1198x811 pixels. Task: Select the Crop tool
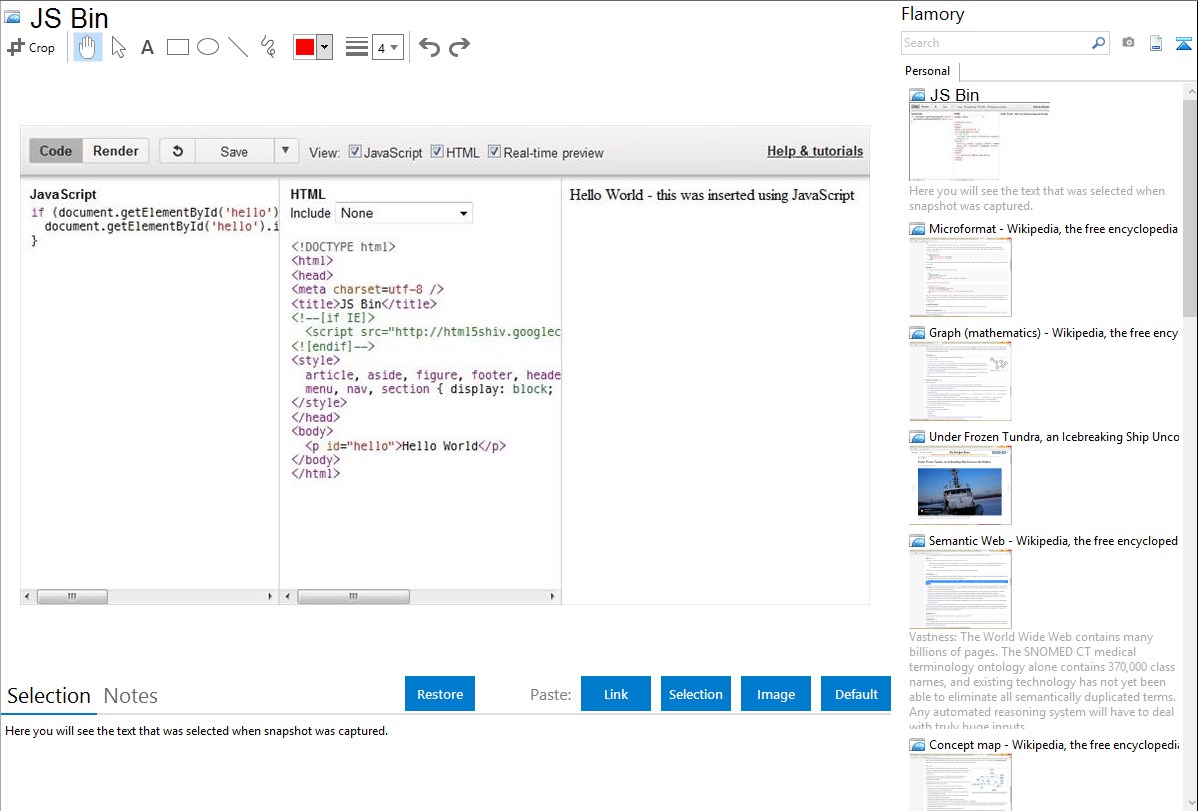31,47
